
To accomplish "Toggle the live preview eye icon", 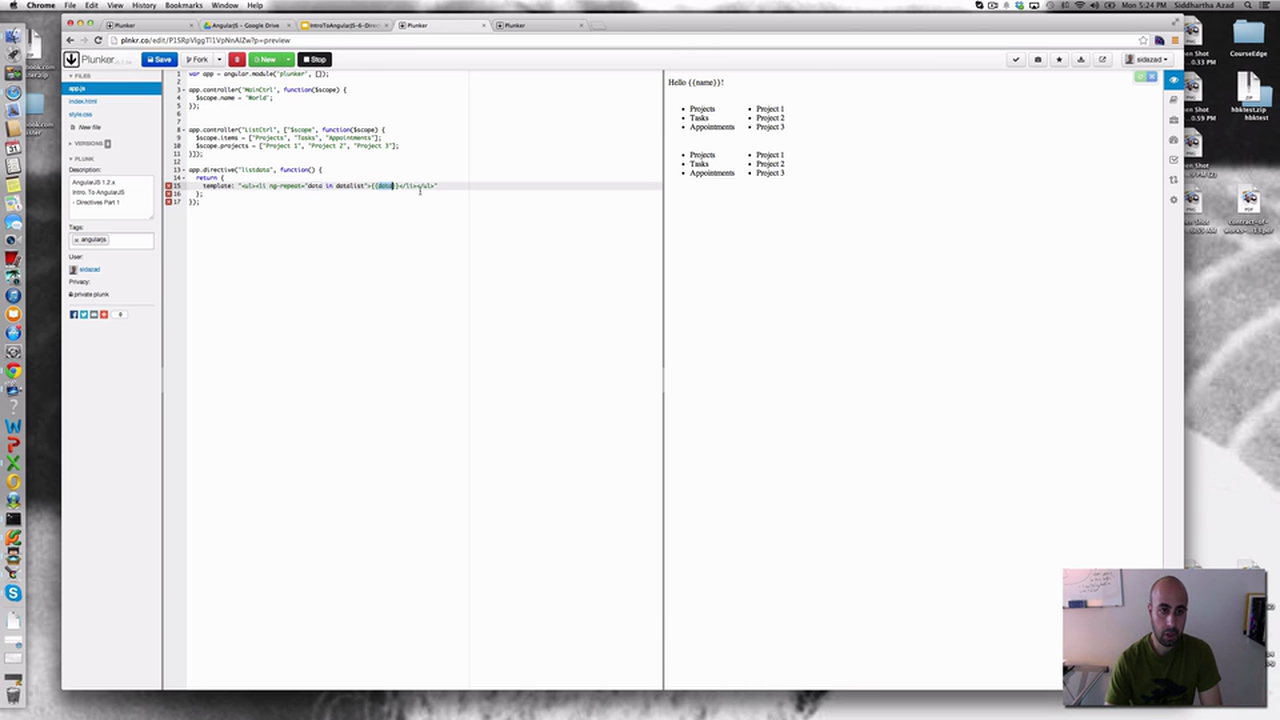I will (1174, 79).
